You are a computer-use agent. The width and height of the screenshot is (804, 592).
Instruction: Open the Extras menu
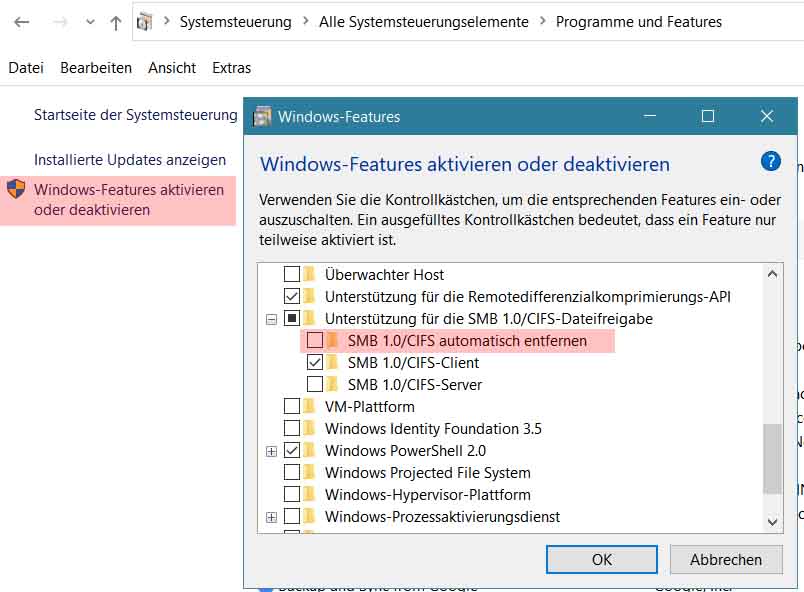231,68
